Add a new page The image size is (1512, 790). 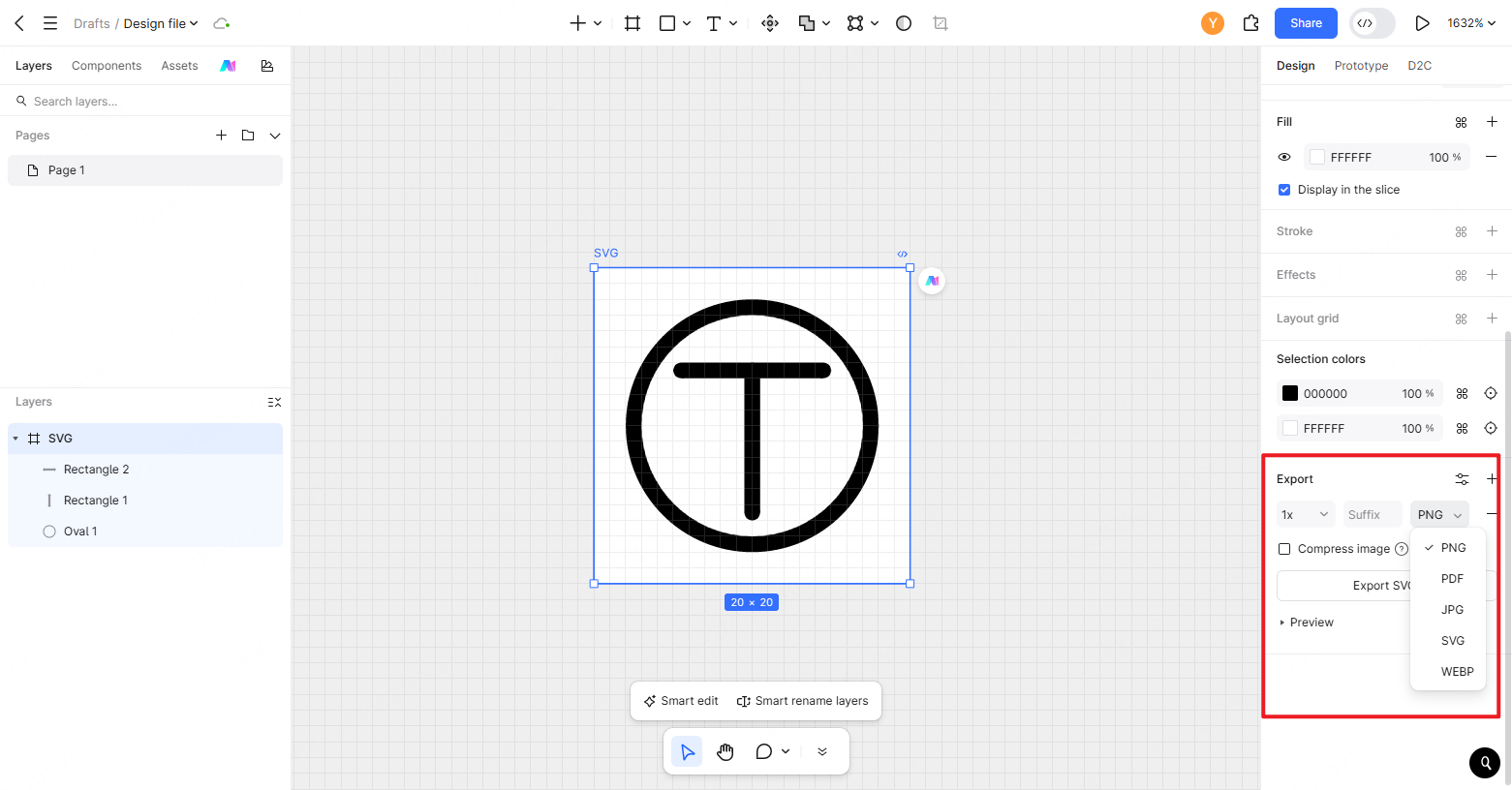(221, 136)
